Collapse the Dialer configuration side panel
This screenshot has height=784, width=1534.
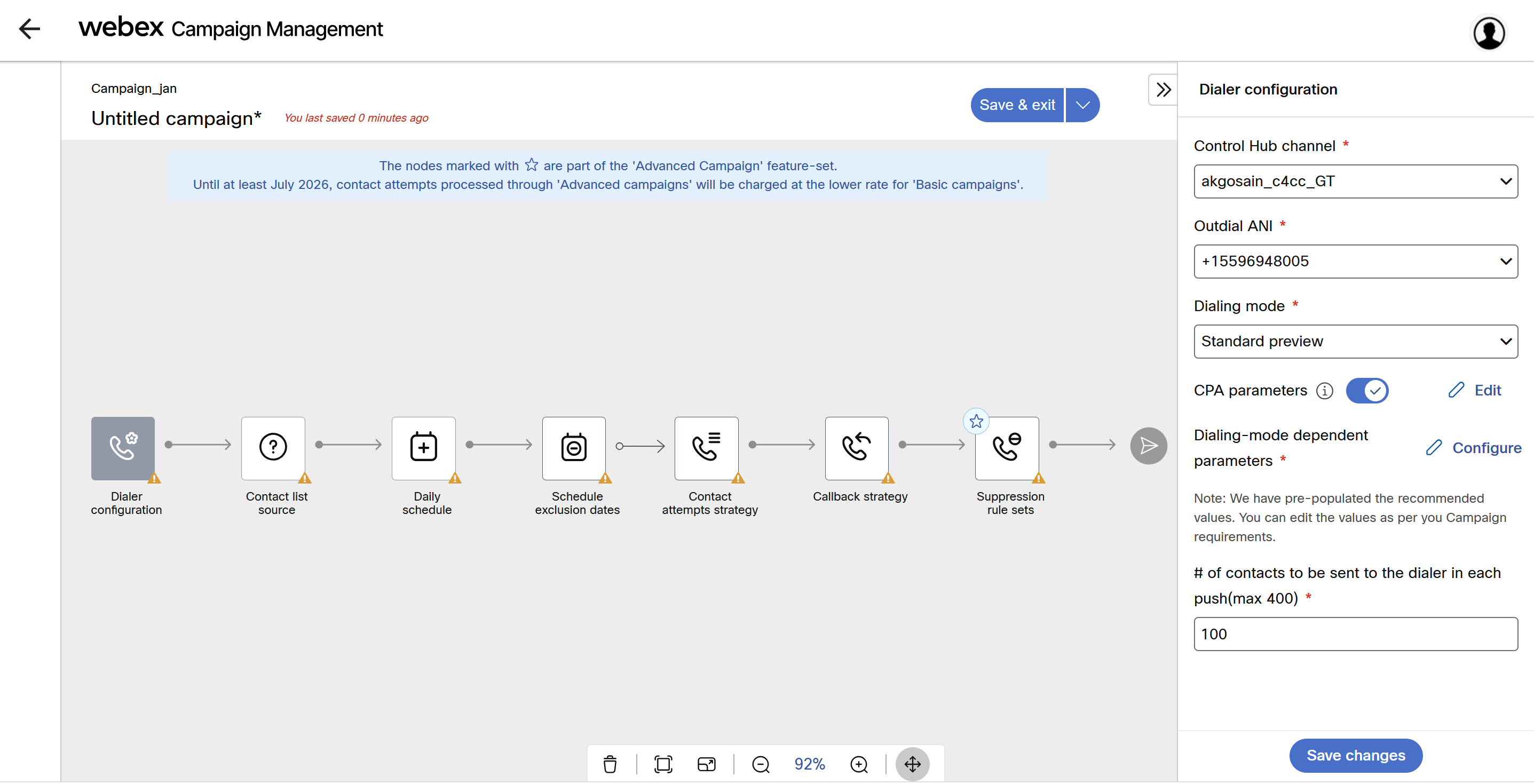coord(1163,90)
